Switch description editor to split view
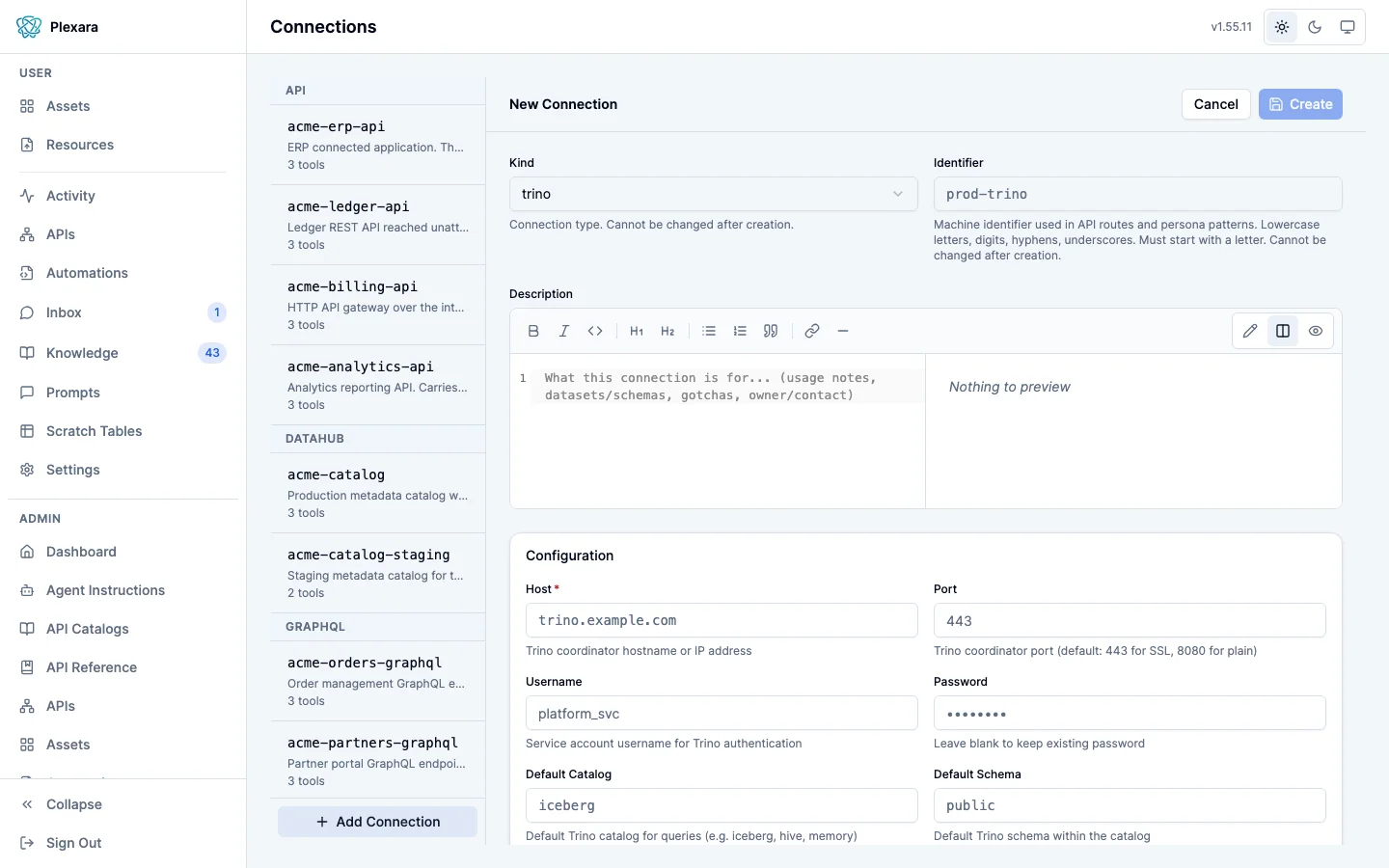The width and height of the screenshot is (1389, 868). click(1283, 331)
